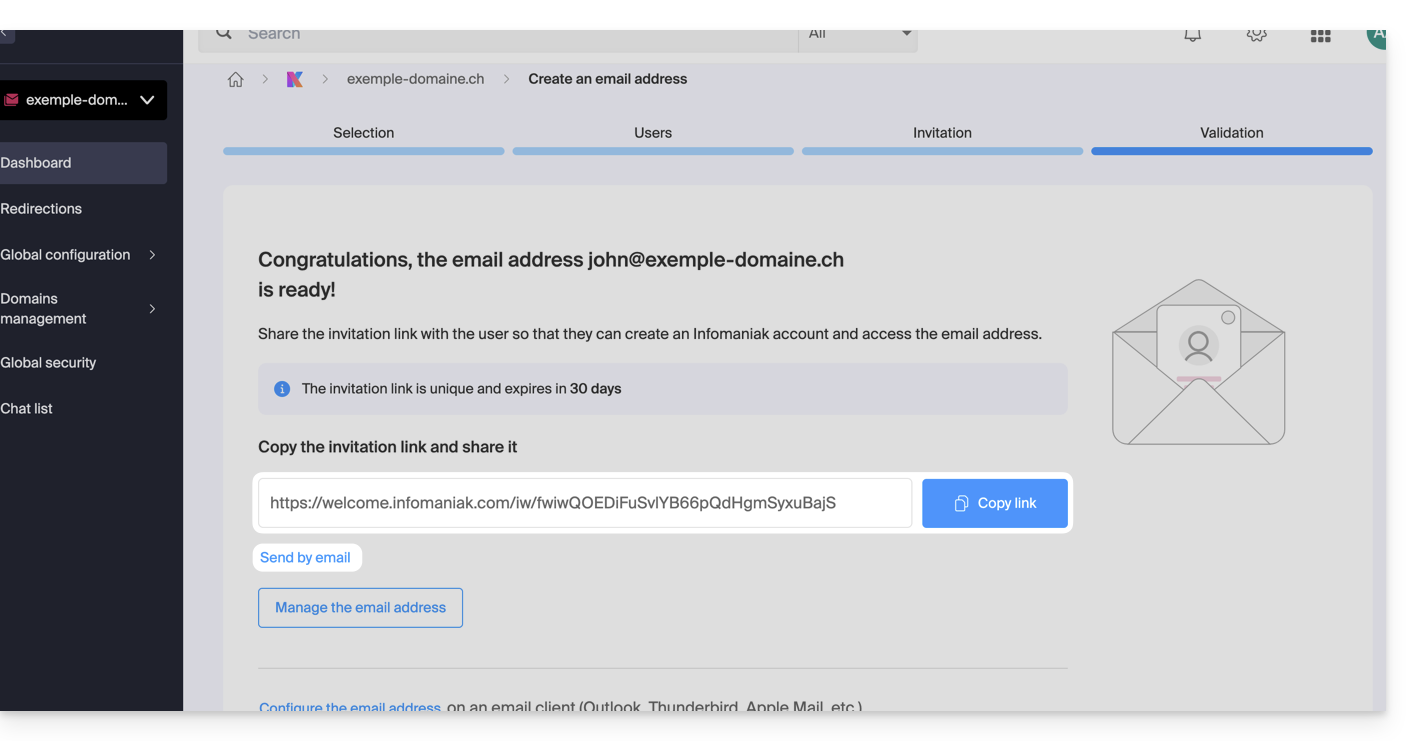Select Chat list in the sidebar

pyautogui.click(x=27, y=409)
